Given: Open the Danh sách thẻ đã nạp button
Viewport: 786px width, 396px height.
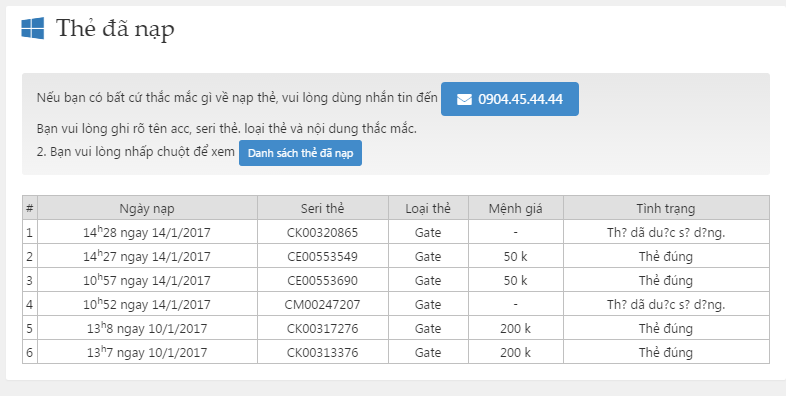Looking at the screenshot, I should tap(300, 153).
